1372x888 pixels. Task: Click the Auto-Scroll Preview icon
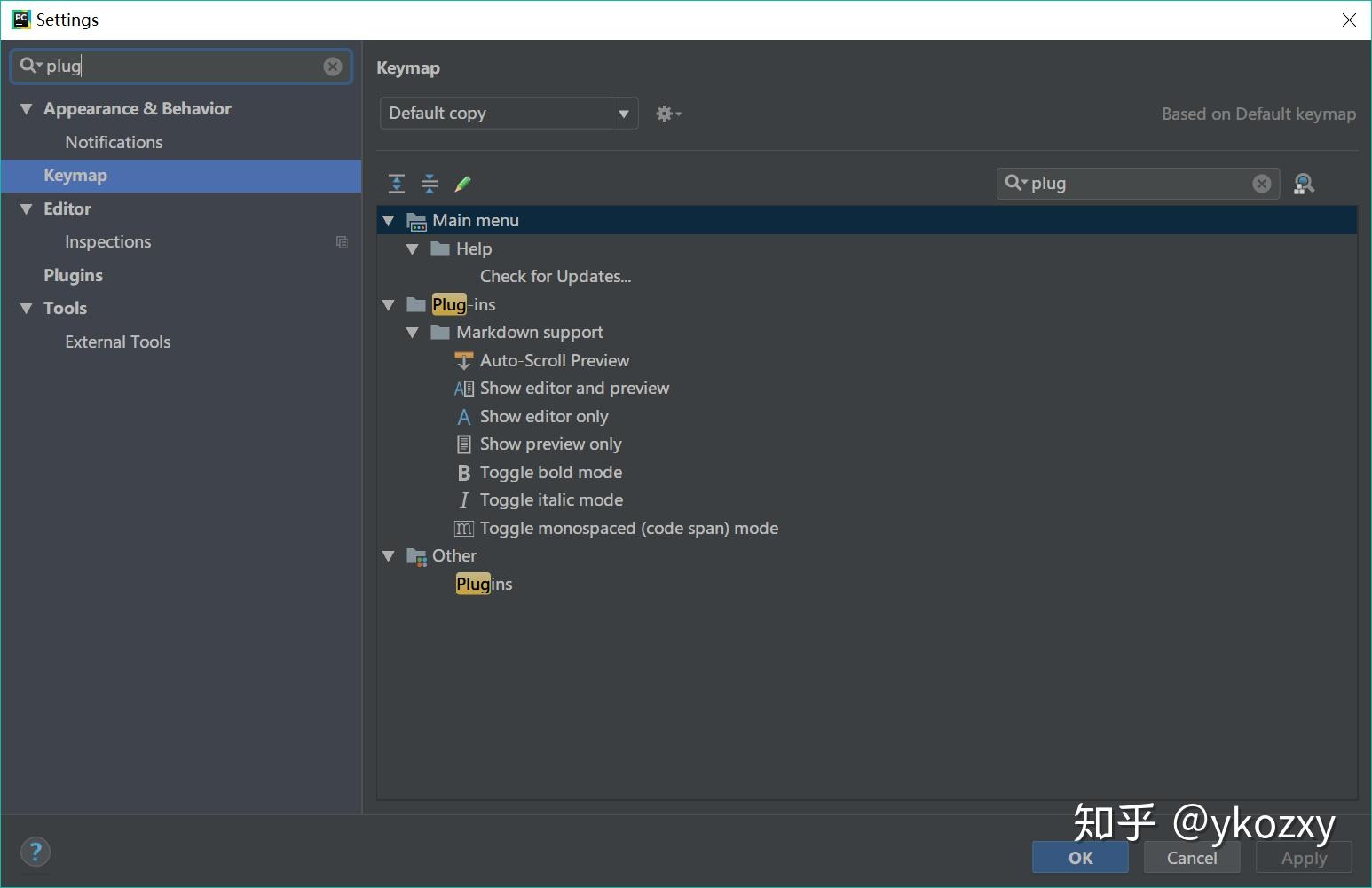(x=463, y=360)
